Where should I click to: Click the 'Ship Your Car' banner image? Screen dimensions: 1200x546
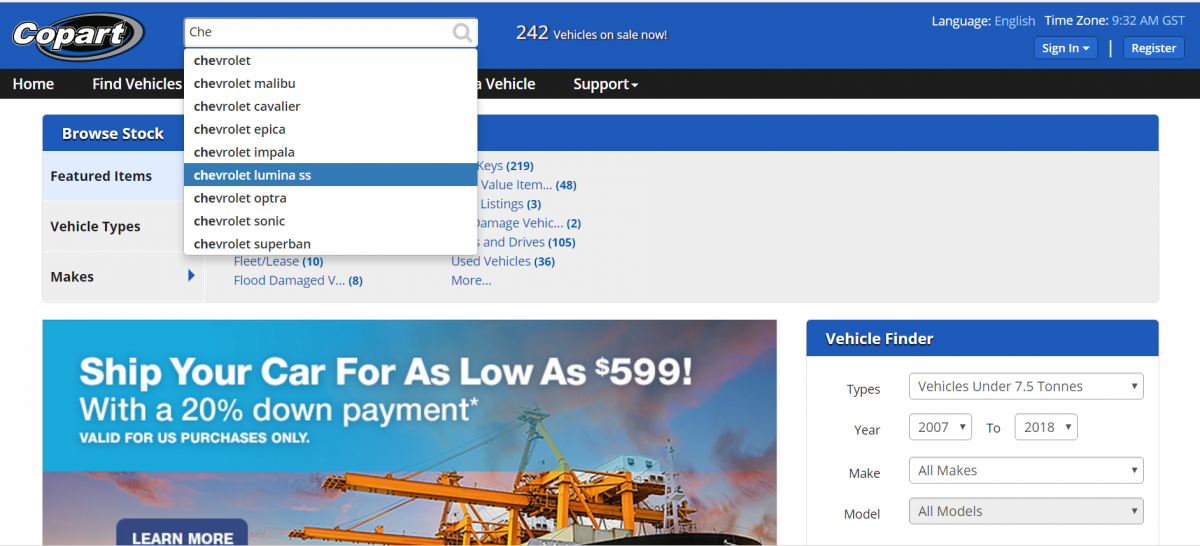(409, 432)
